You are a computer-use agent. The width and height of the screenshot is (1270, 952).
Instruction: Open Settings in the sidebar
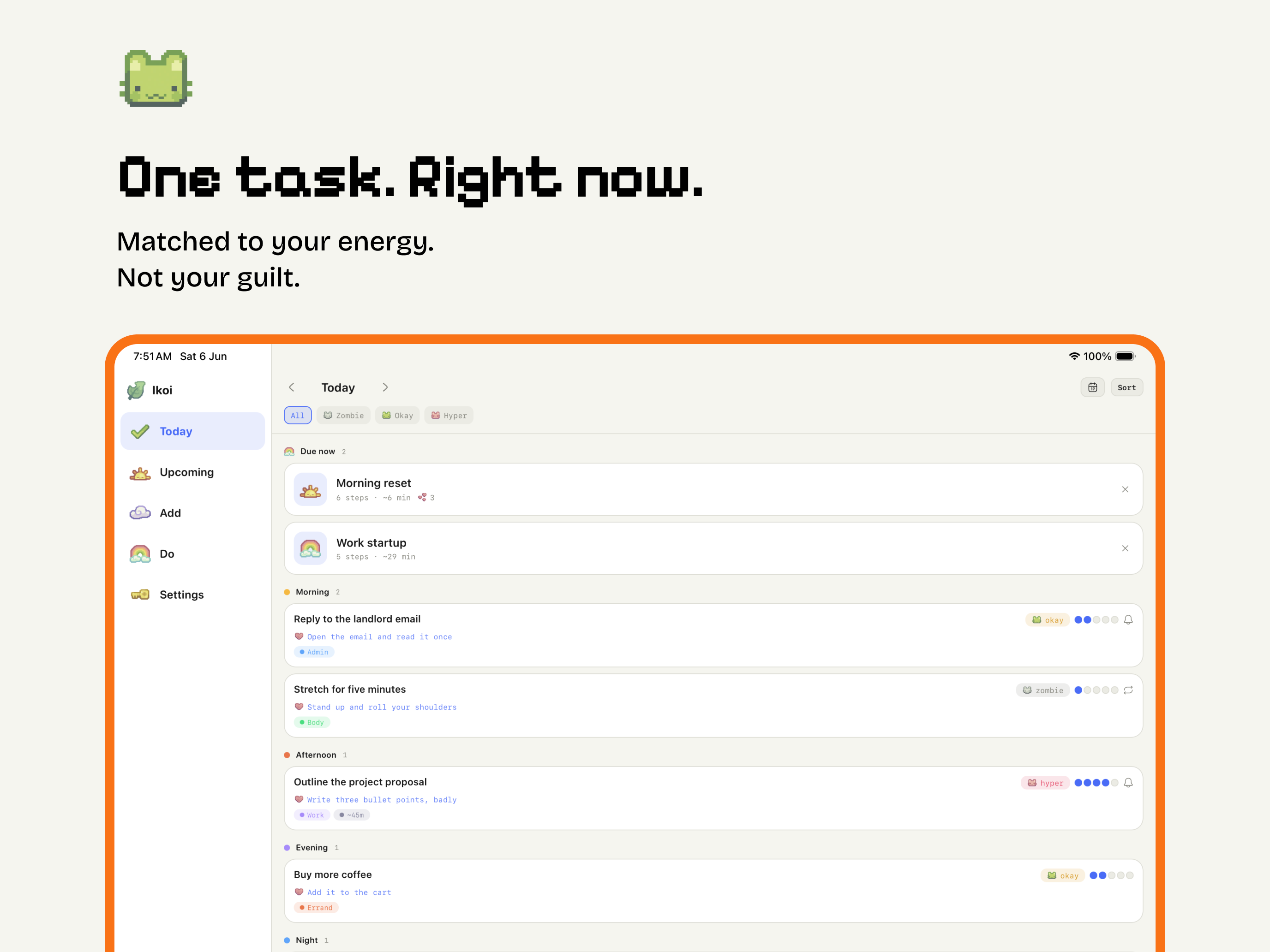192,595
